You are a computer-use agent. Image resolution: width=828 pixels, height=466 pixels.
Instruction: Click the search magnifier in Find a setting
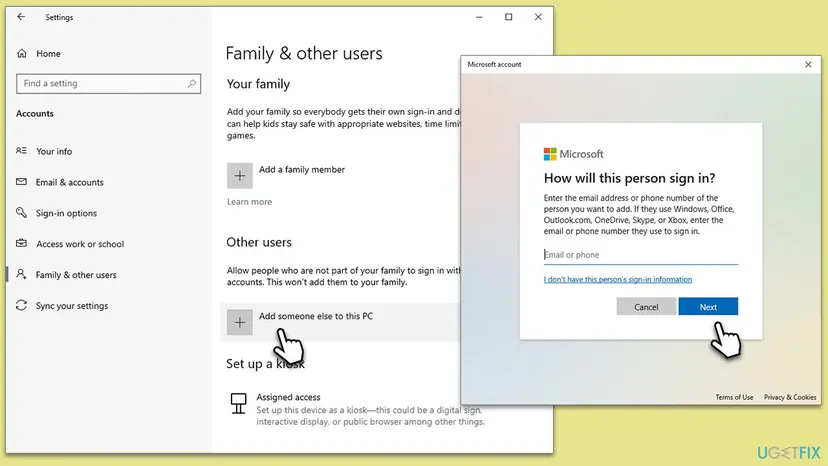(x=191, y=83)
